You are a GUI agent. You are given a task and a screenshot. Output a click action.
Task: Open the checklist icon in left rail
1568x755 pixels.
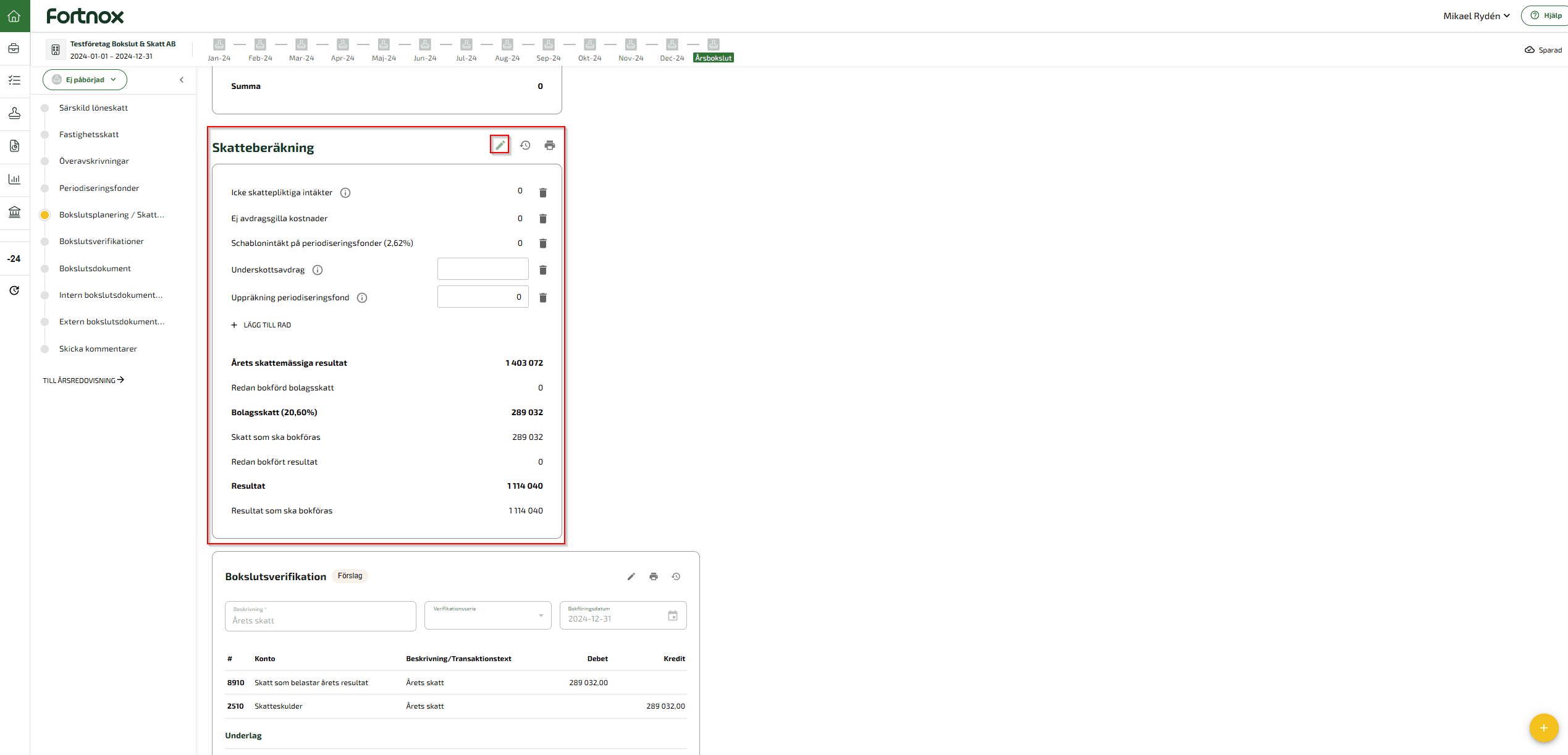tap(14, 80)
